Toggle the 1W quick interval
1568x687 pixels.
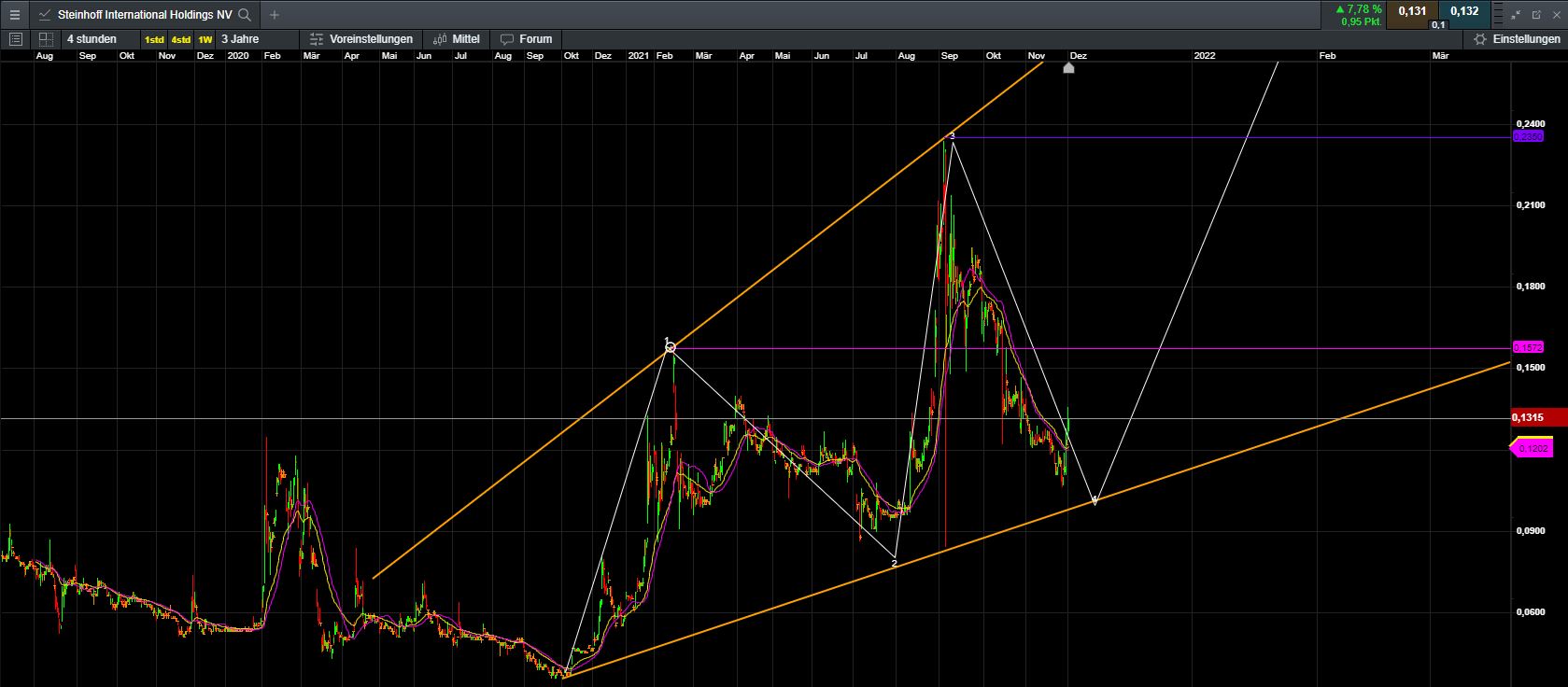point(205,39)
